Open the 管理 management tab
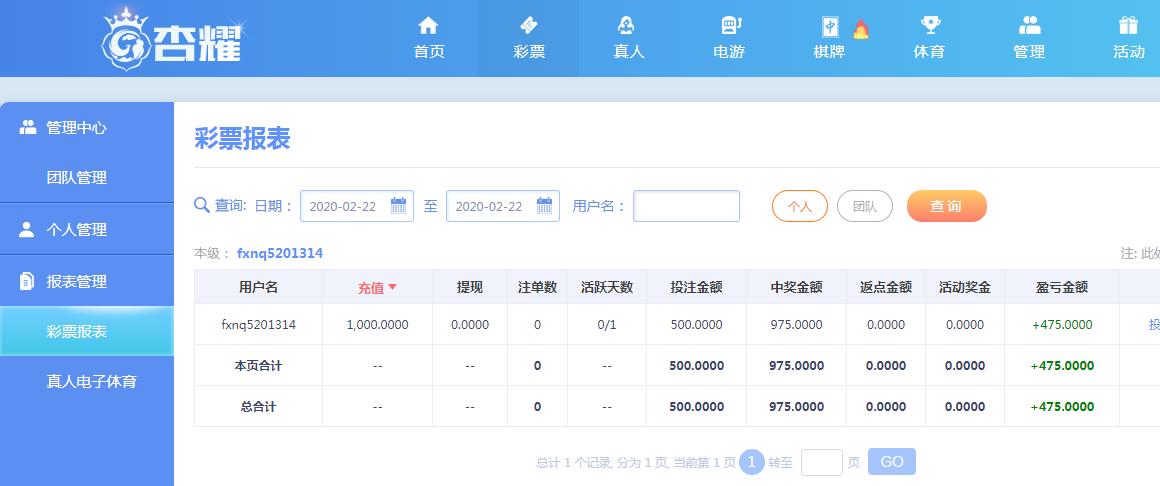This screenshot has width=1160, height=486. pyautogui.click(x=1029, y=38)
